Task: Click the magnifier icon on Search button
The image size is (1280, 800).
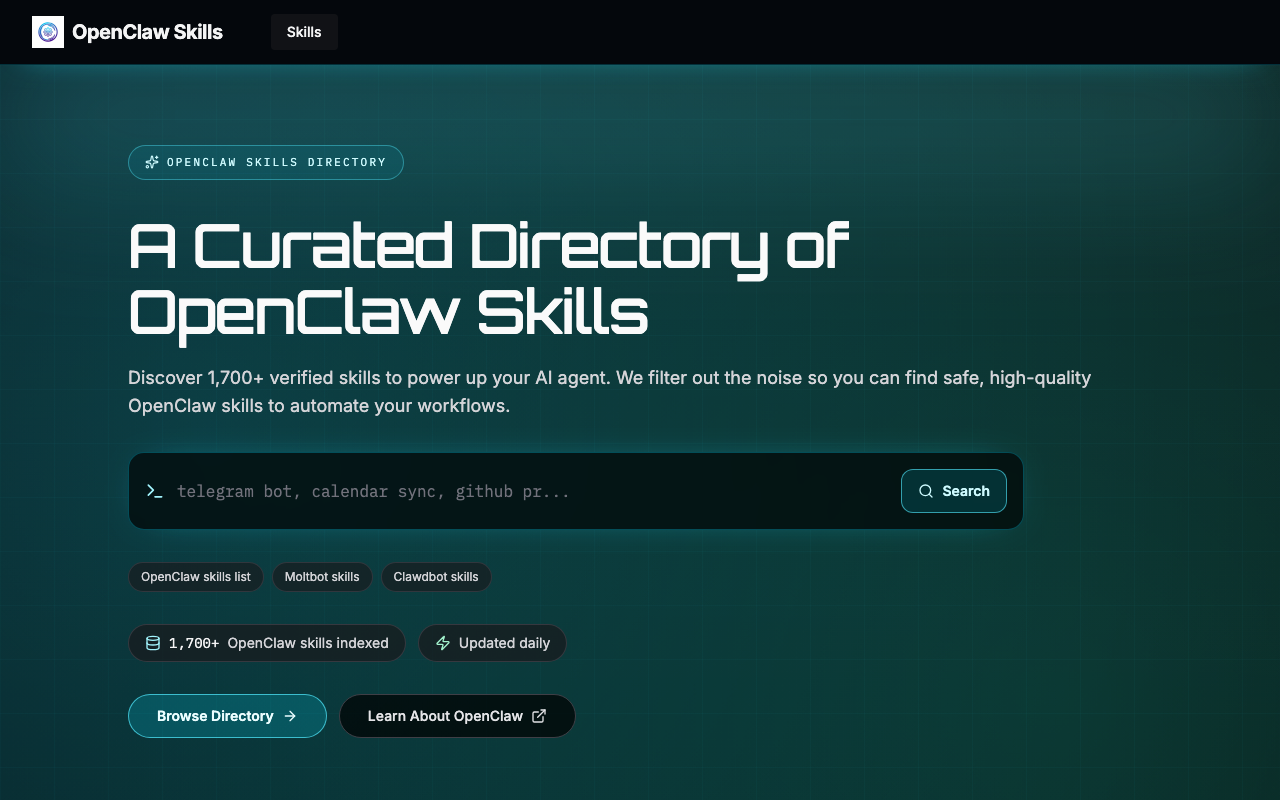Action: coord(926,491)
